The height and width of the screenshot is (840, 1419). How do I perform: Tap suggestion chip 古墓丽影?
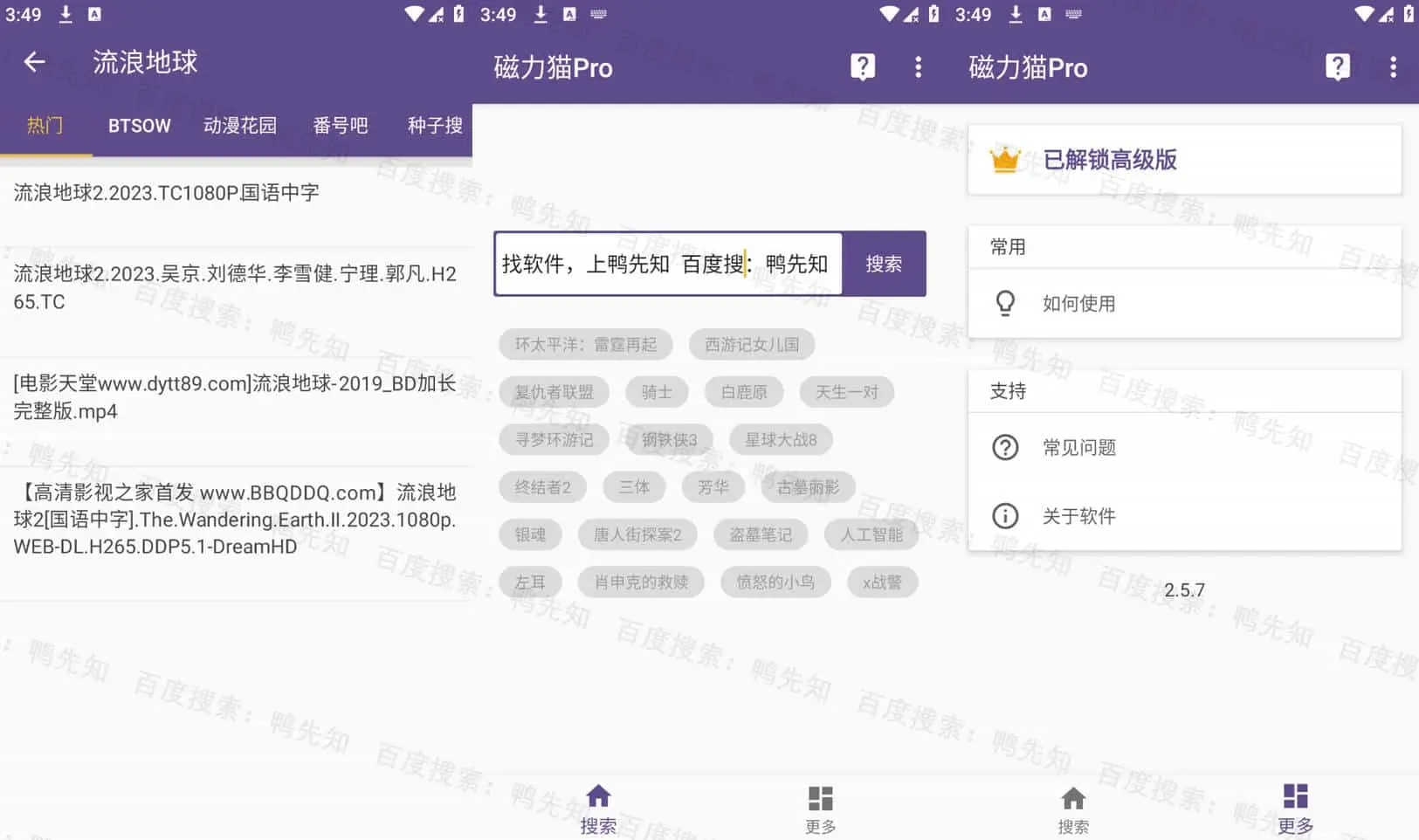tap(808, 487)
